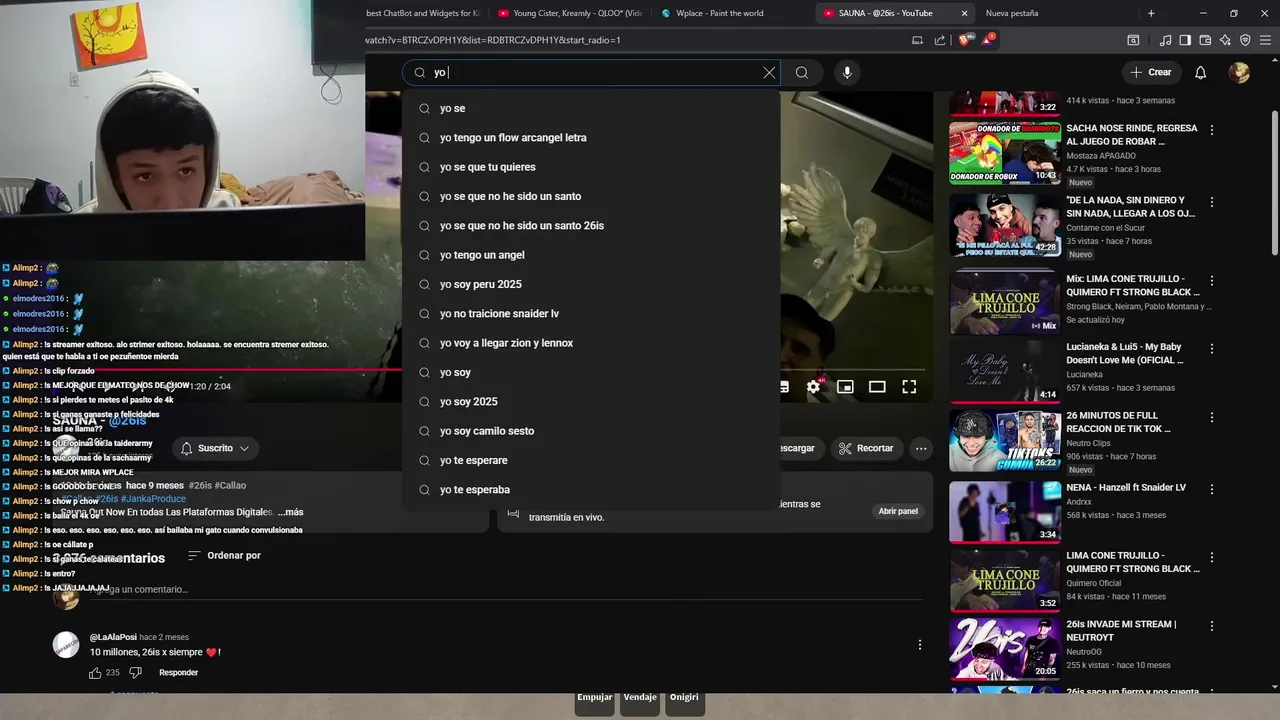The width and height of the screenshot is (1280, 720).
Task: Toggle the browser sidebar panel
Action: pyautogui.click(x=1185, y=40)
